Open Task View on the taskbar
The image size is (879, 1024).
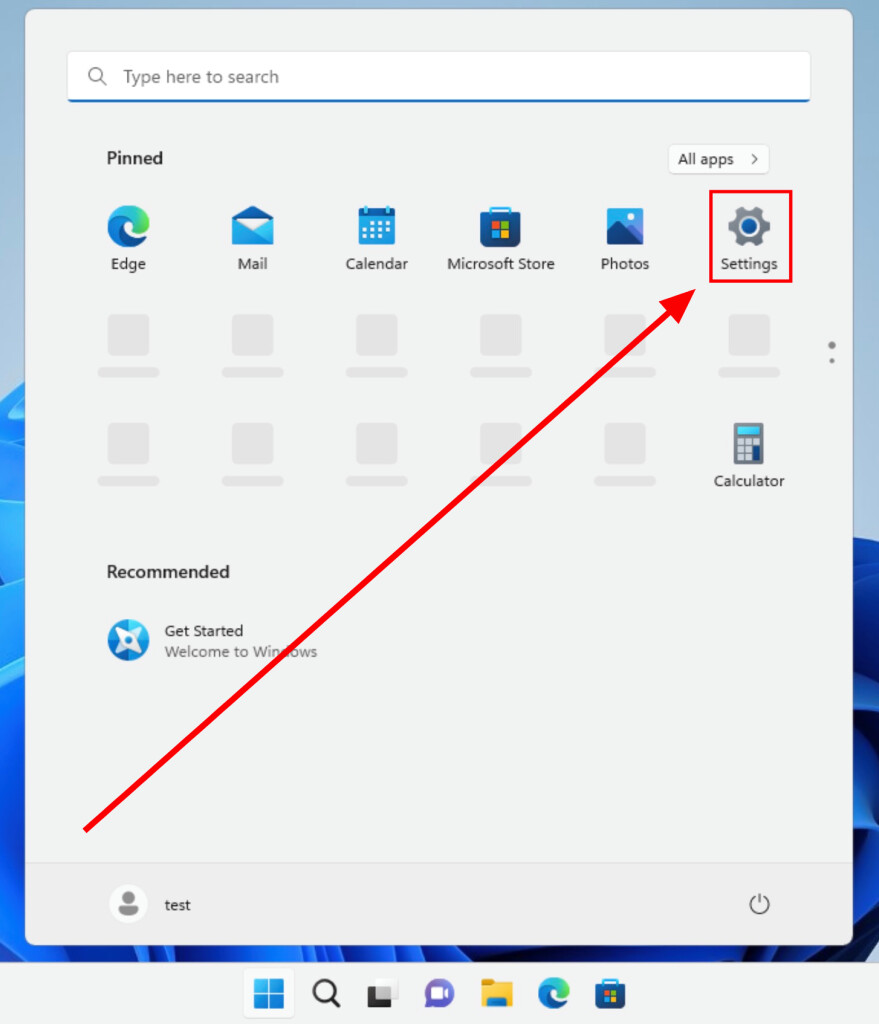click(381, 995)
